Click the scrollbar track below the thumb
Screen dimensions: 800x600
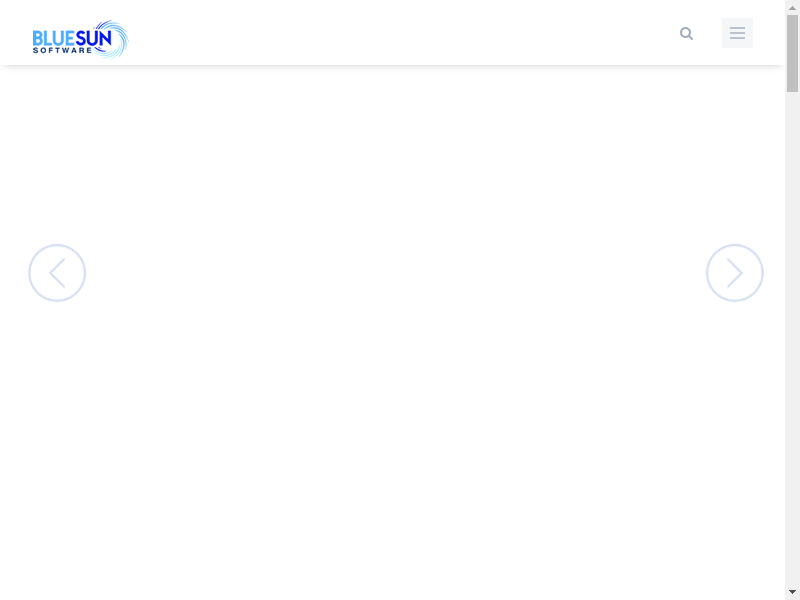pos(792,339)
